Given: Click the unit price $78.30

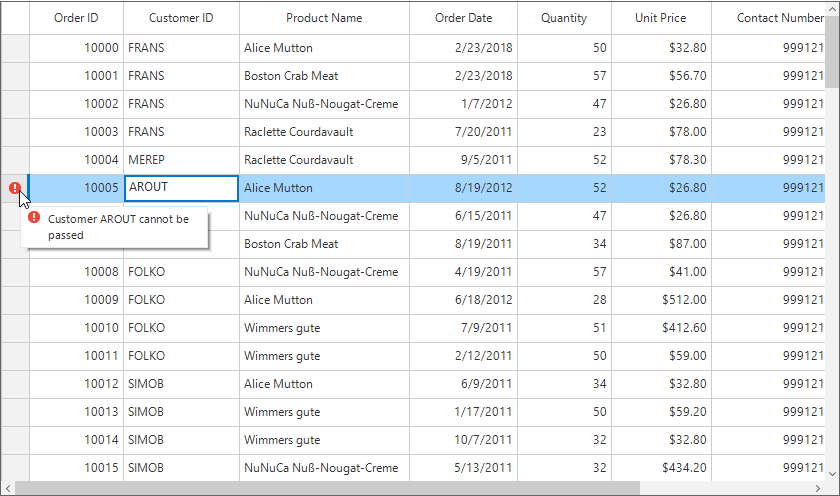Looking at the screenshot, I should point(662,160).
